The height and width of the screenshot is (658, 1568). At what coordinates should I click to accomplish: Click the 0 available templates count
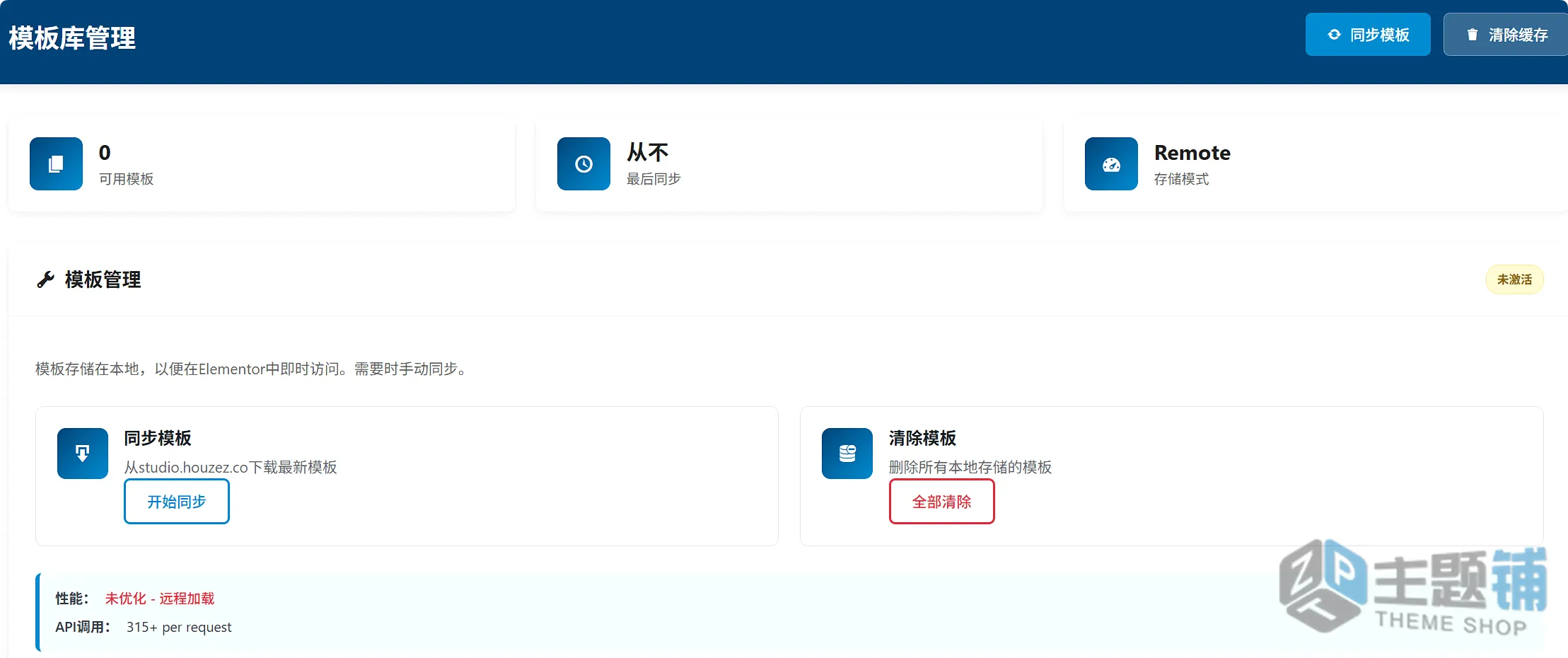pyautogui.click(x=105, y=152)
